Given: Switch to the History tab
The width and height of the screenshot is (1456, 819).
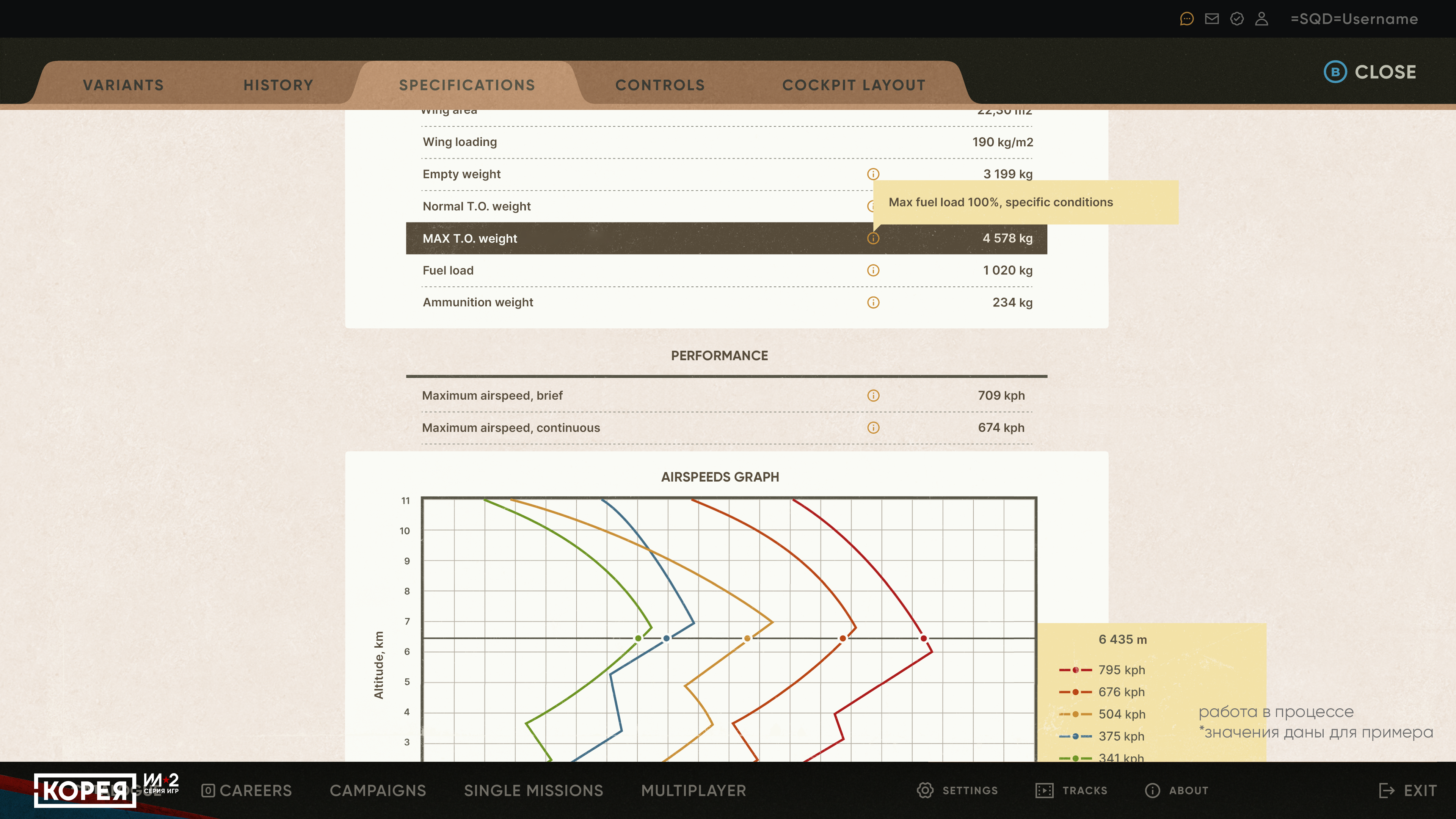Looking at the screenshot, I should point(278,85).
